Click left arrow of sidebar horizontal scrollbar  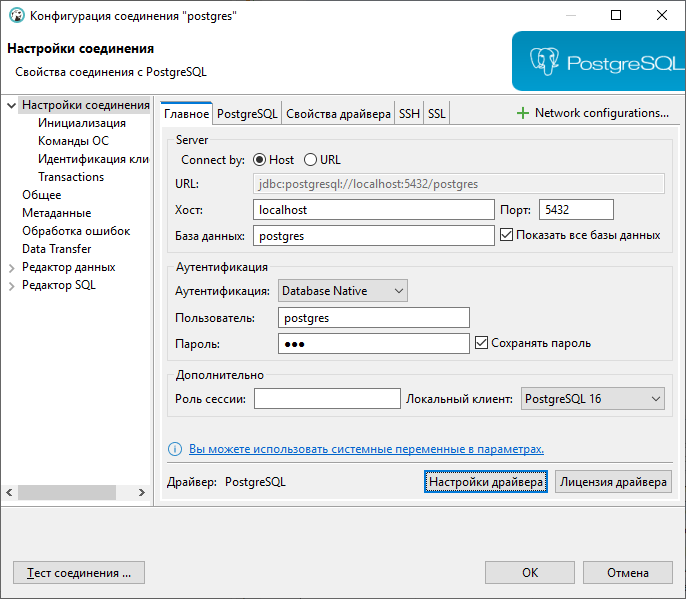[9, 492]
